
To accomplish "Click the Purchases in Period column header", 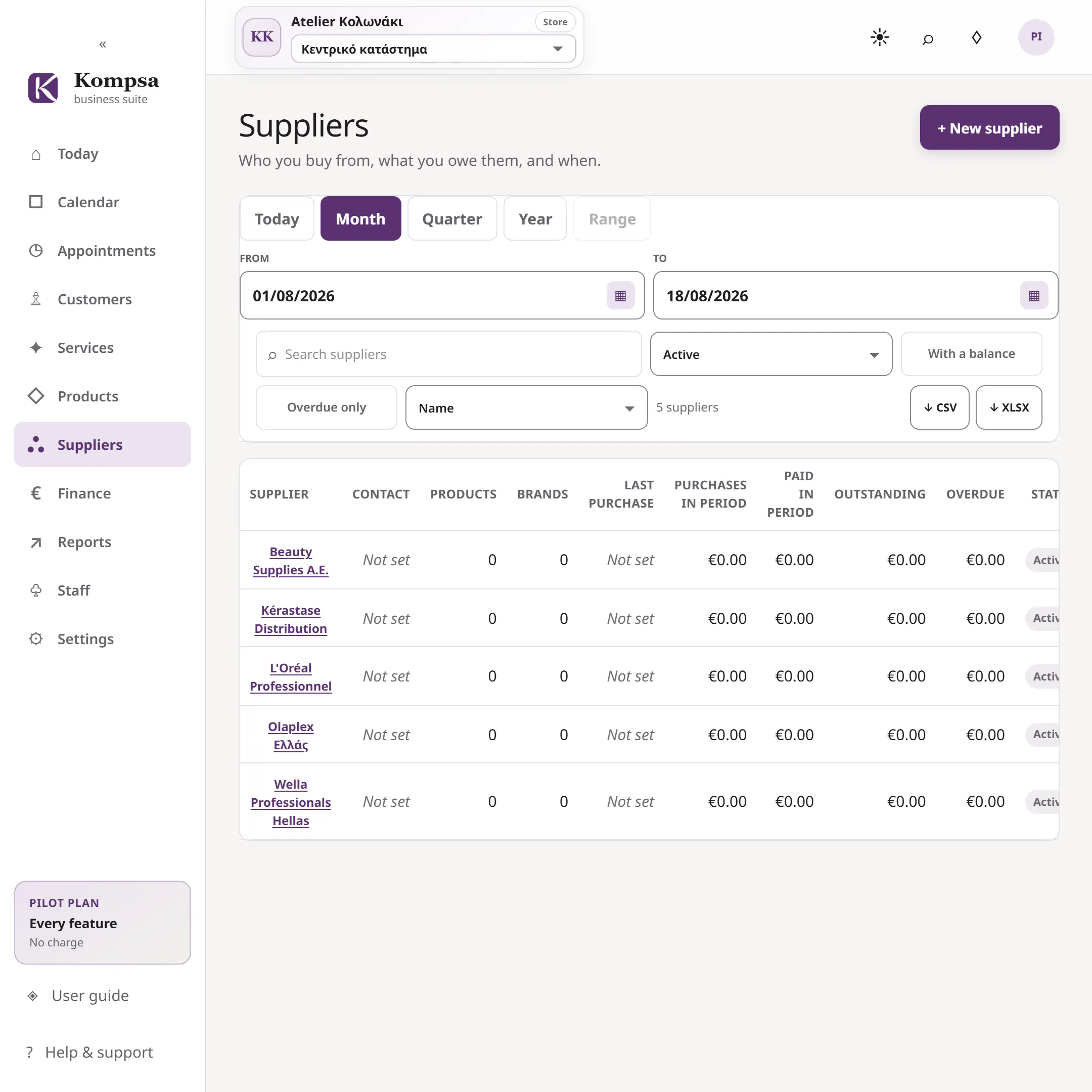I will (710, 494).
